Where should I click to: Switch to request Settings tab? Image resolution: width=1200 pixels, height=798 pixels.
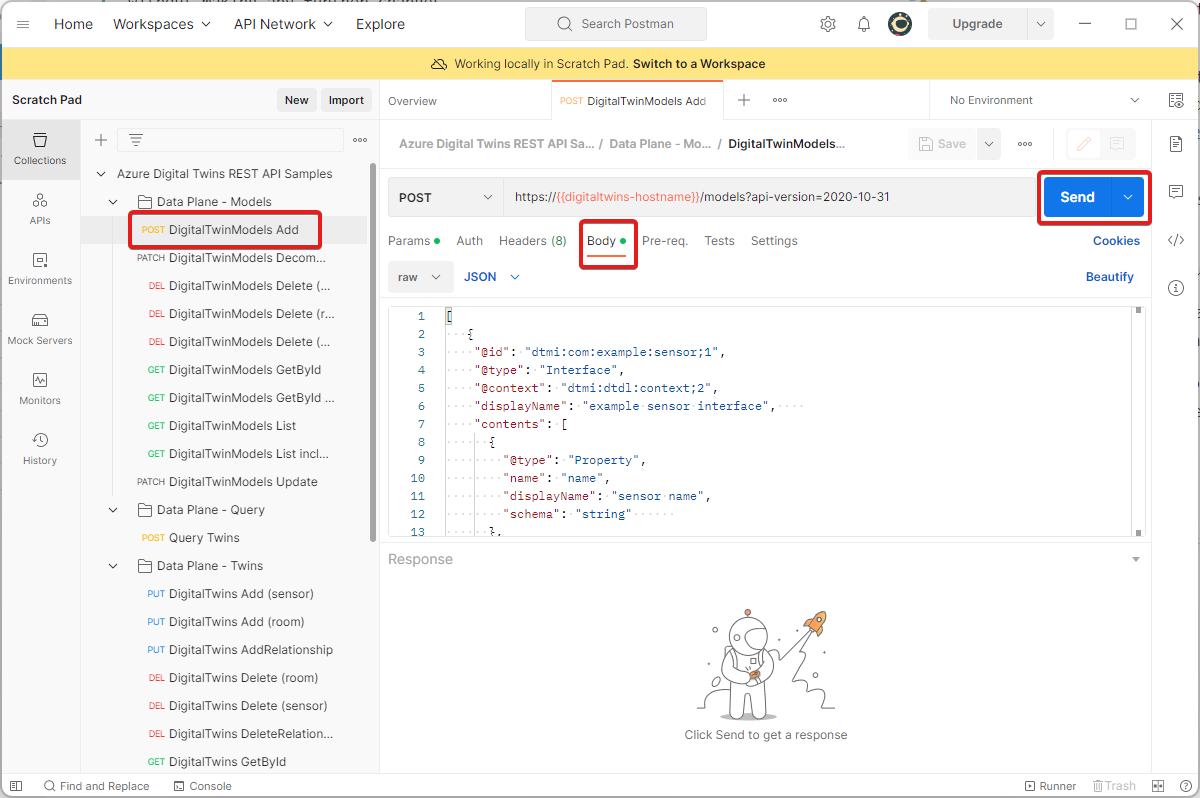(774, 241)
